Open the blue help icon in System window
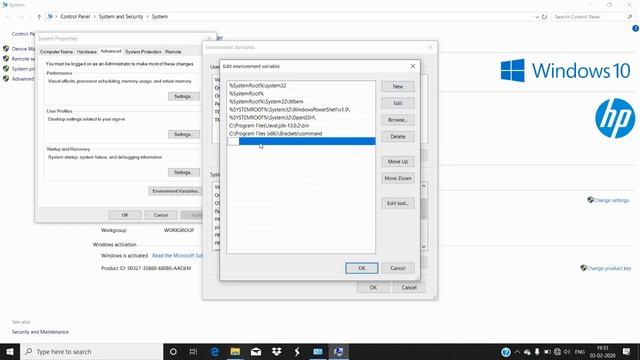The image size is (640, 360). coord(636,29)
